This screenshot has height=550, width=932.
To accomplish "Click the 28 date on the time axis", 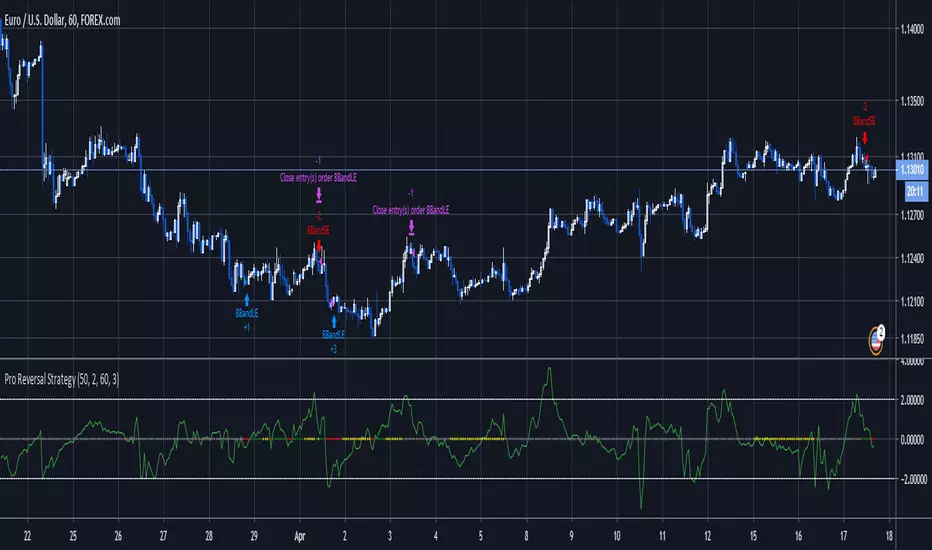I will click(209, 536).
